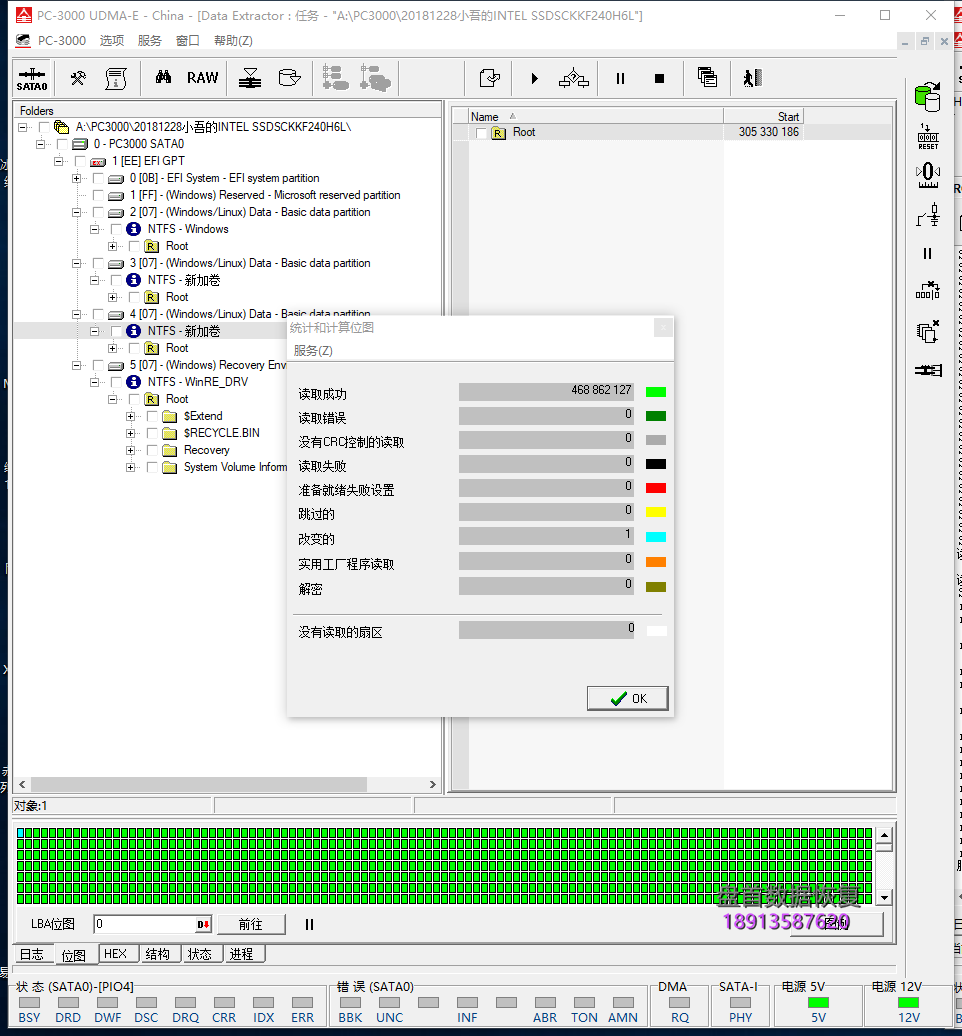The width and height of the screenshot is (962, 1036).
Task: Stop the task with the stop toolbar icon
Action: [659, 77]
